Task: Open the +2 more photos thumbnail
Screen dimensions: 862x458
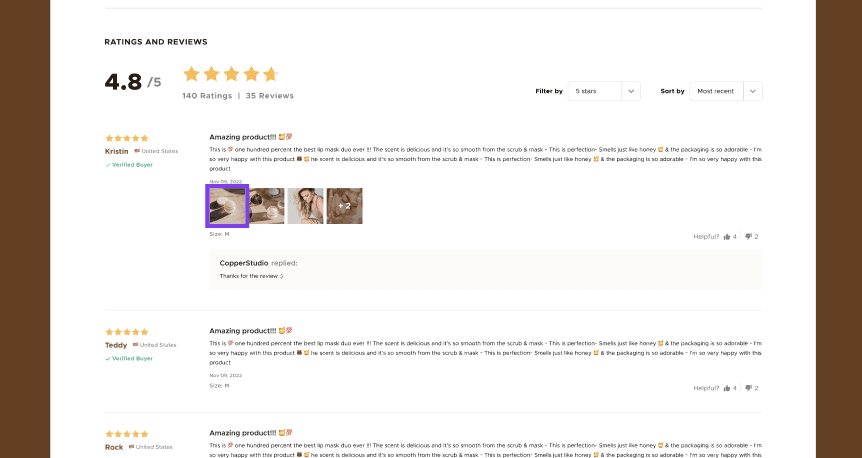Action: 345,206
